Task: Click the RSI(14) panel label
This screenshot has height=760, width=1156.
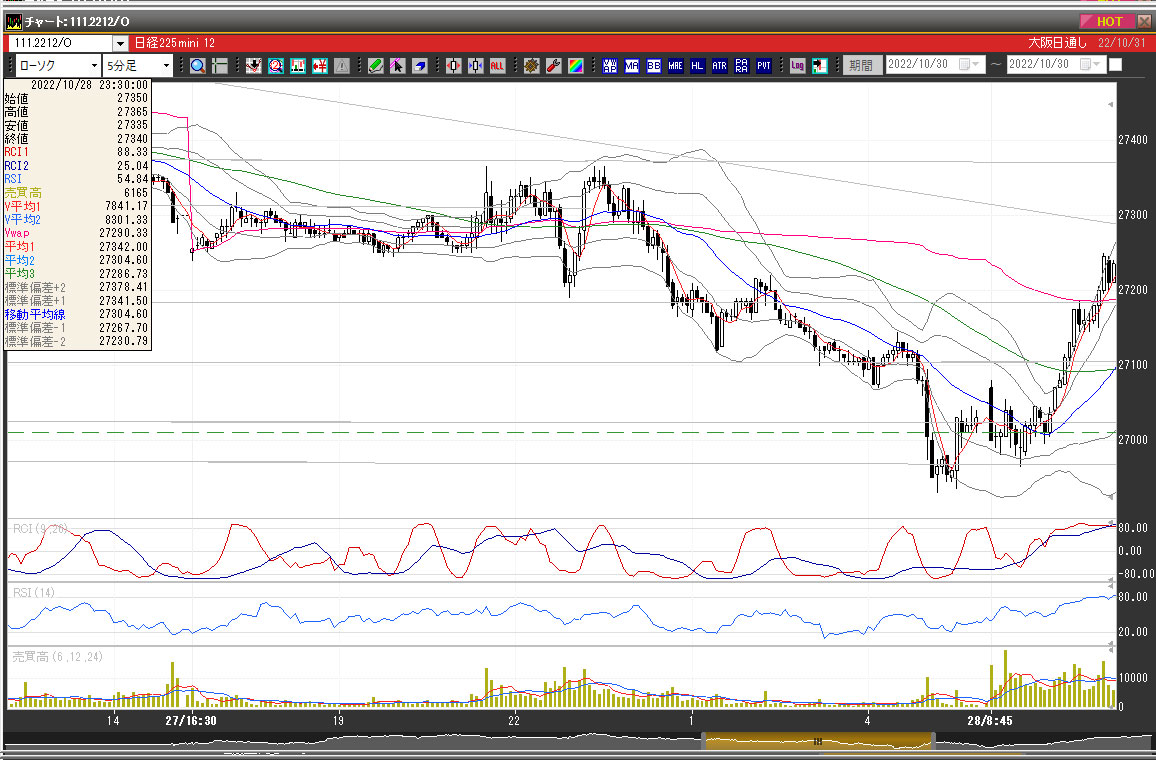Action: tap(34, 593)
